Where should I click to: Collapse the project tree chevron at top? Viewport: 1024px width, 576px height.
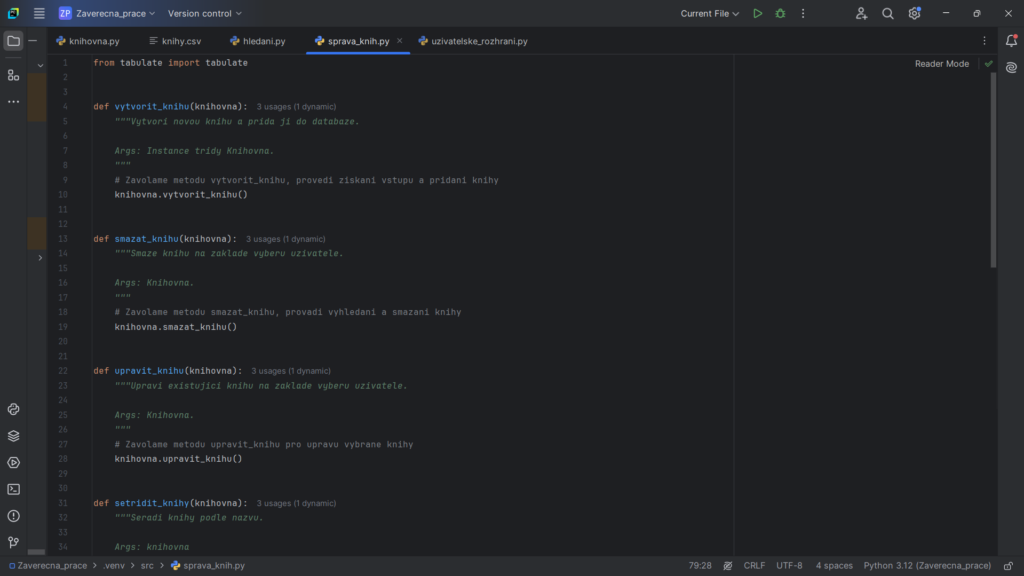click(x=40, y=65)
